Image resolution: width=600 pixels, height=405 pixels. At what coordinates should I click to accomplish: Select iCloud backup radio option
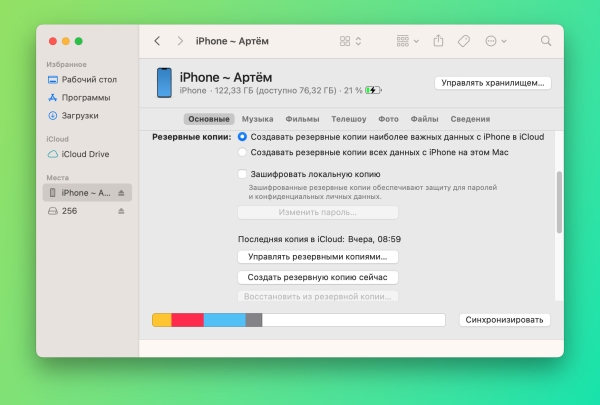click(x=242, y=136)
